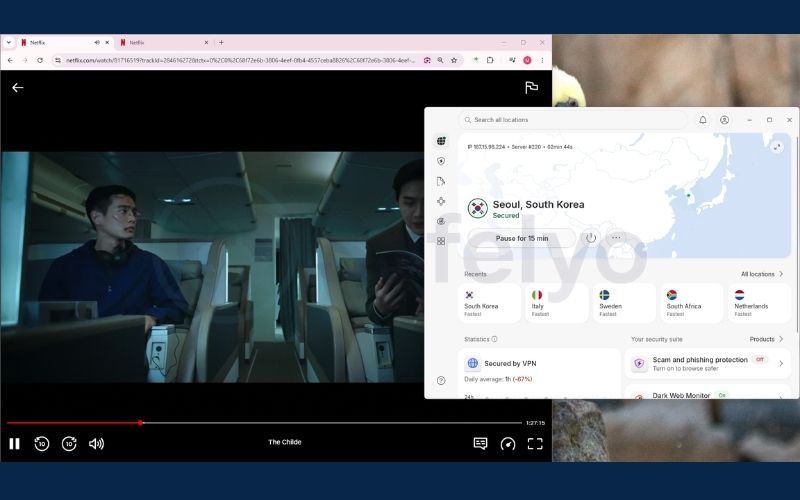Show Statistics info tooltip icon
Screen dimensions: 800x500
click(x=494, y=339)
